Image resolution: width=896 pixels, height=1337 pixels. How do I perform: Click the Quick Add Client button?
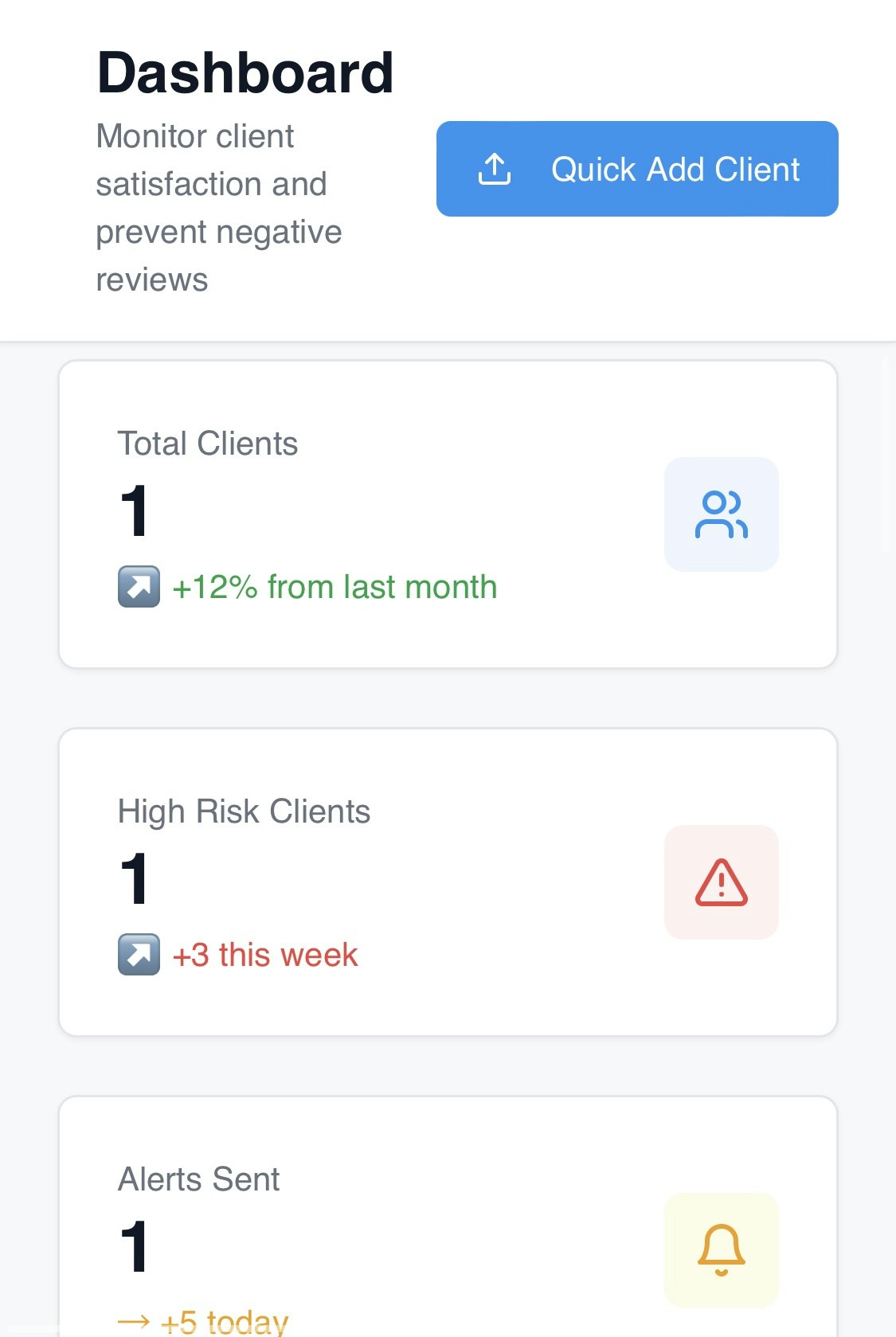tap(637, 169)
